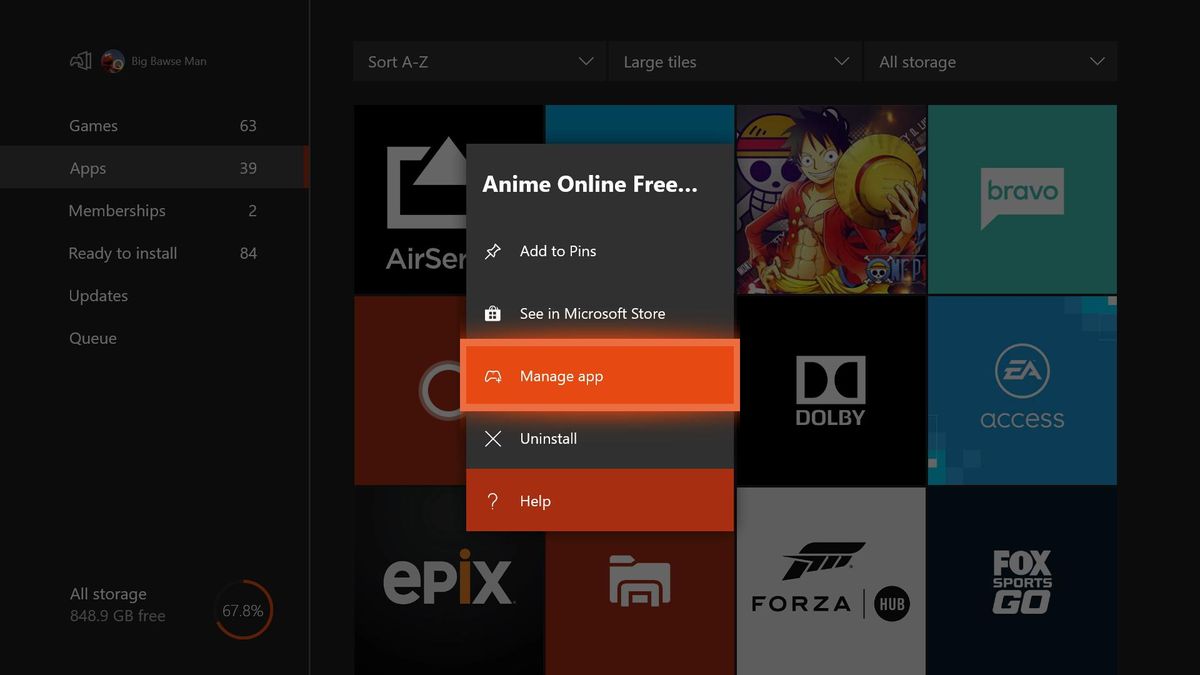
Task: Switch to the Games section
Action: tap(93, 125)
